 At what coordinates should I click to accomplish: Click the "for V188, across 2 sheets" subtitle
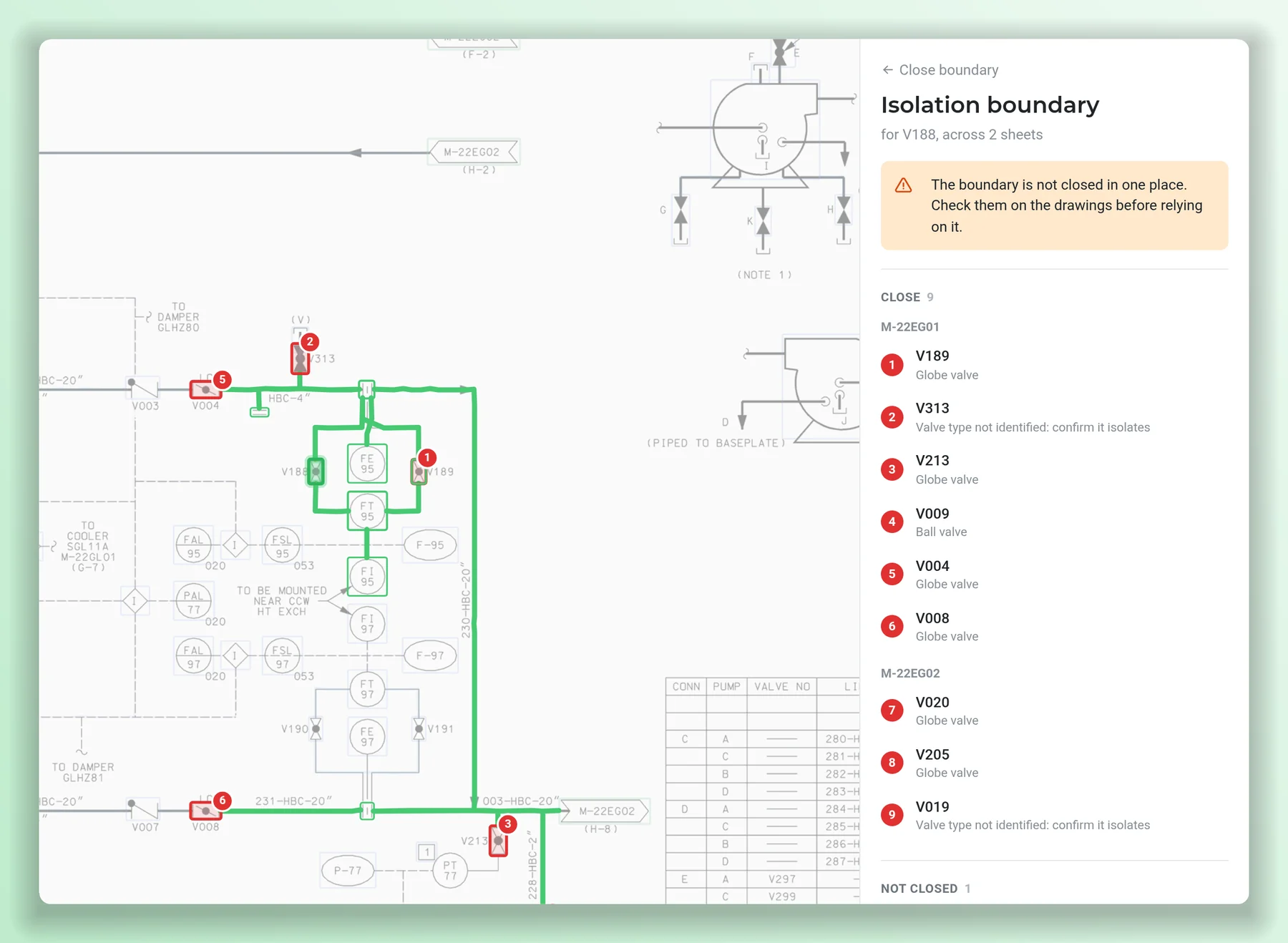point(962,135)
